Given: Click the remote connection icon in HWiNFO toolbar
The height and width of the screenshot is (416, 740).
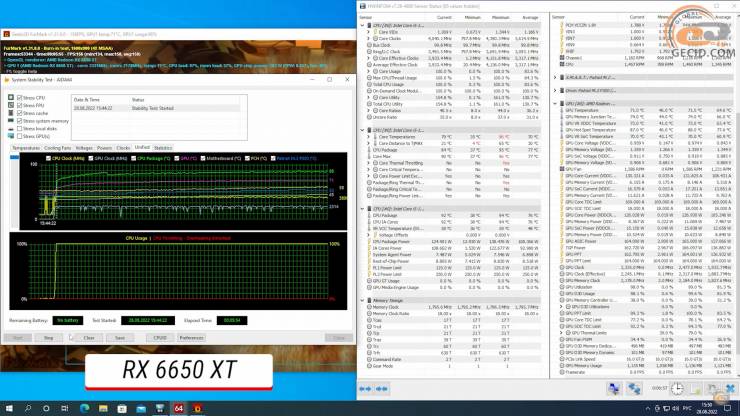Looking at the screenshot, I should pyautogui.click(x=634, y=389).
